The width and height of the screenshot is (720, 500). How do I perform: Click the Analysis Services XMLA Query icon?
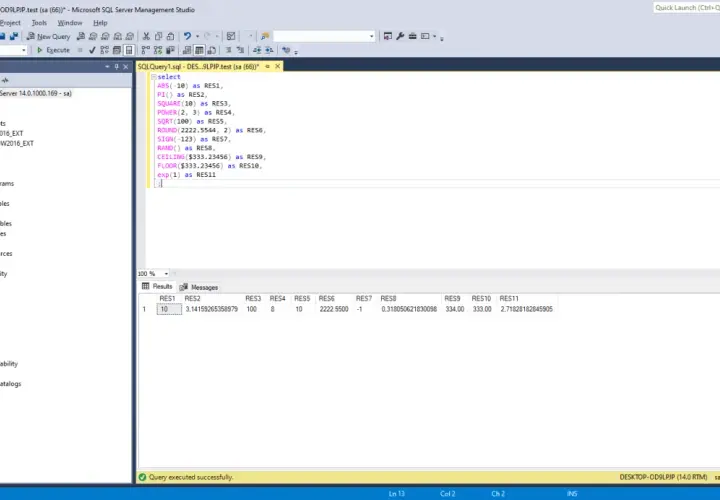118,36
